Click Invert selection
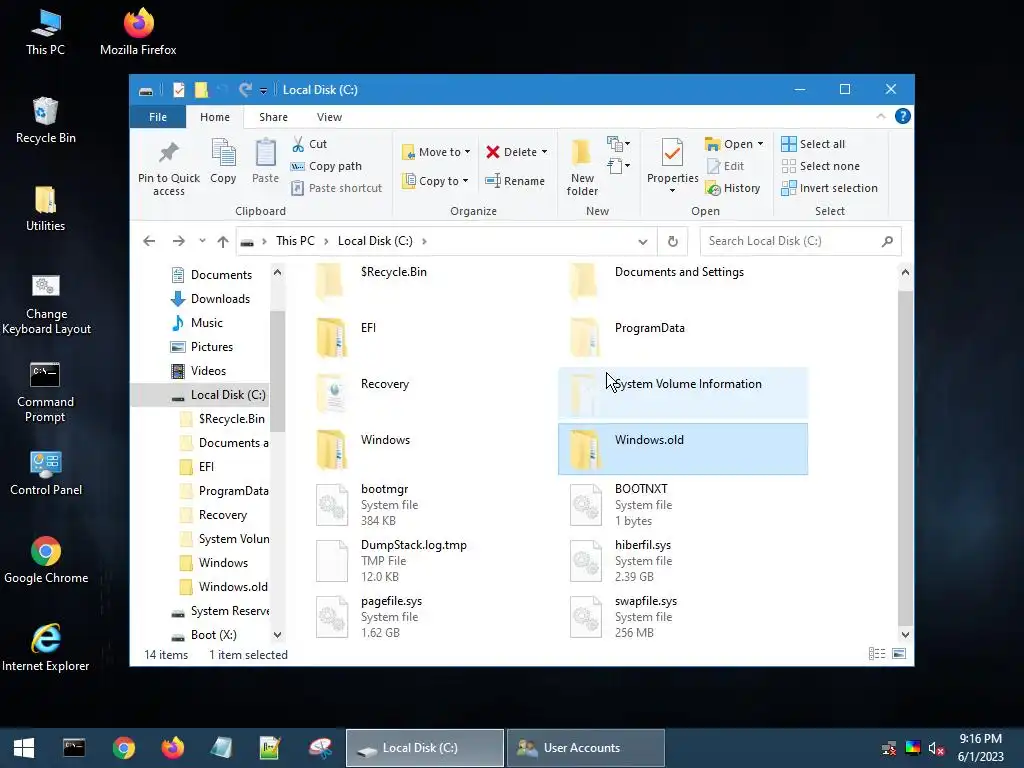This screenshot has width=1024, height=768. tap(829, 188)
